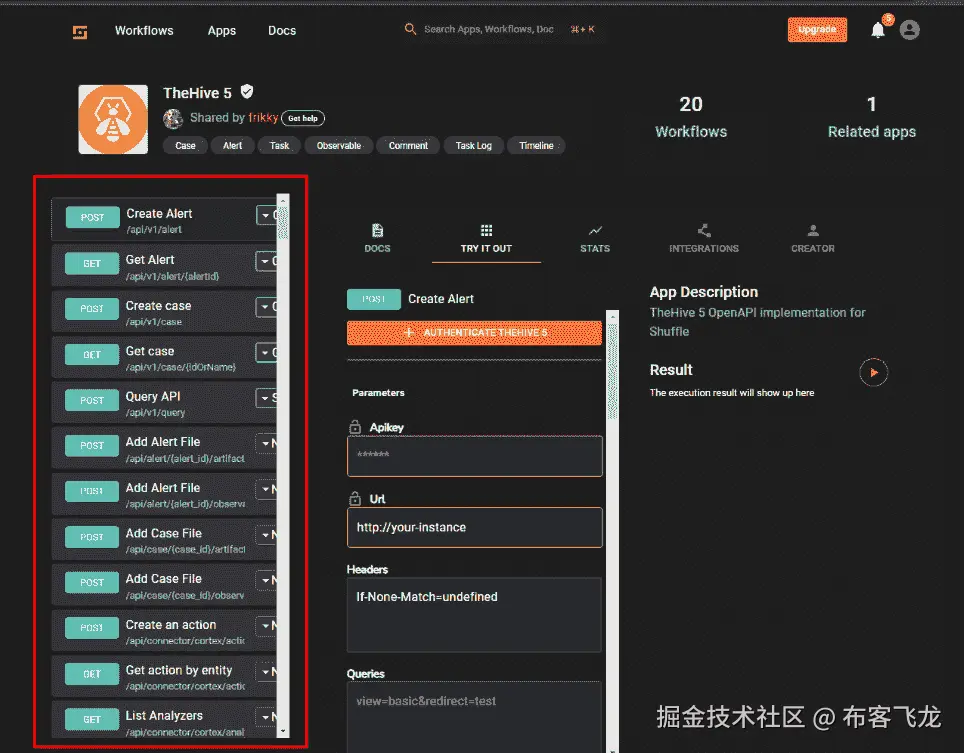The height and width of the screenshot is (753, 964).
Task: Expand dropdown on Query API row
Action: click(x=266, y=398)
